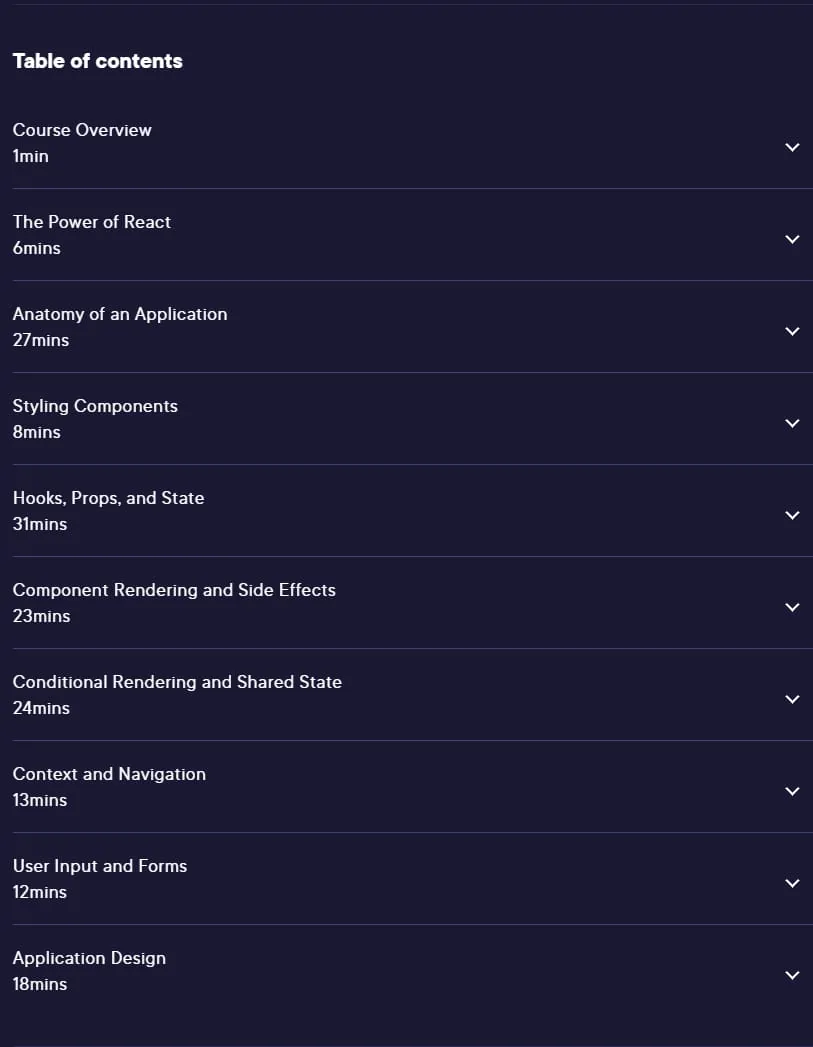813x1047 pixels.
Task: Expand Context and Navigation chevron
Action: (x=792, y=791)
